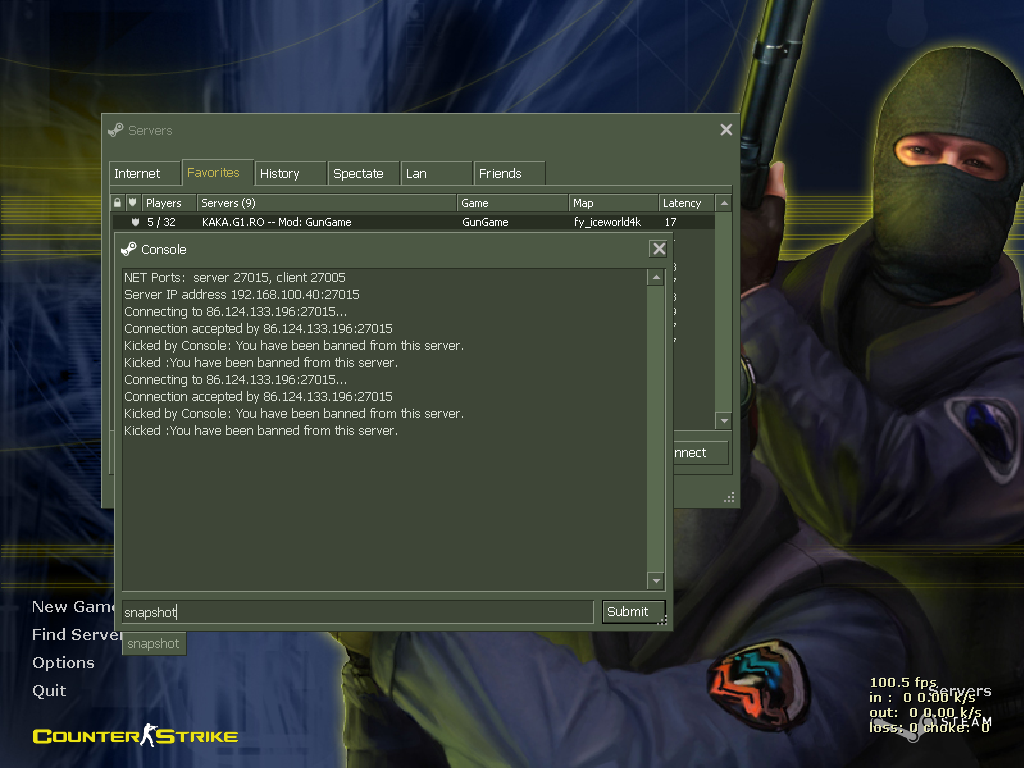
Task: Switch to the Internet tab
Action: click(144, 174)
